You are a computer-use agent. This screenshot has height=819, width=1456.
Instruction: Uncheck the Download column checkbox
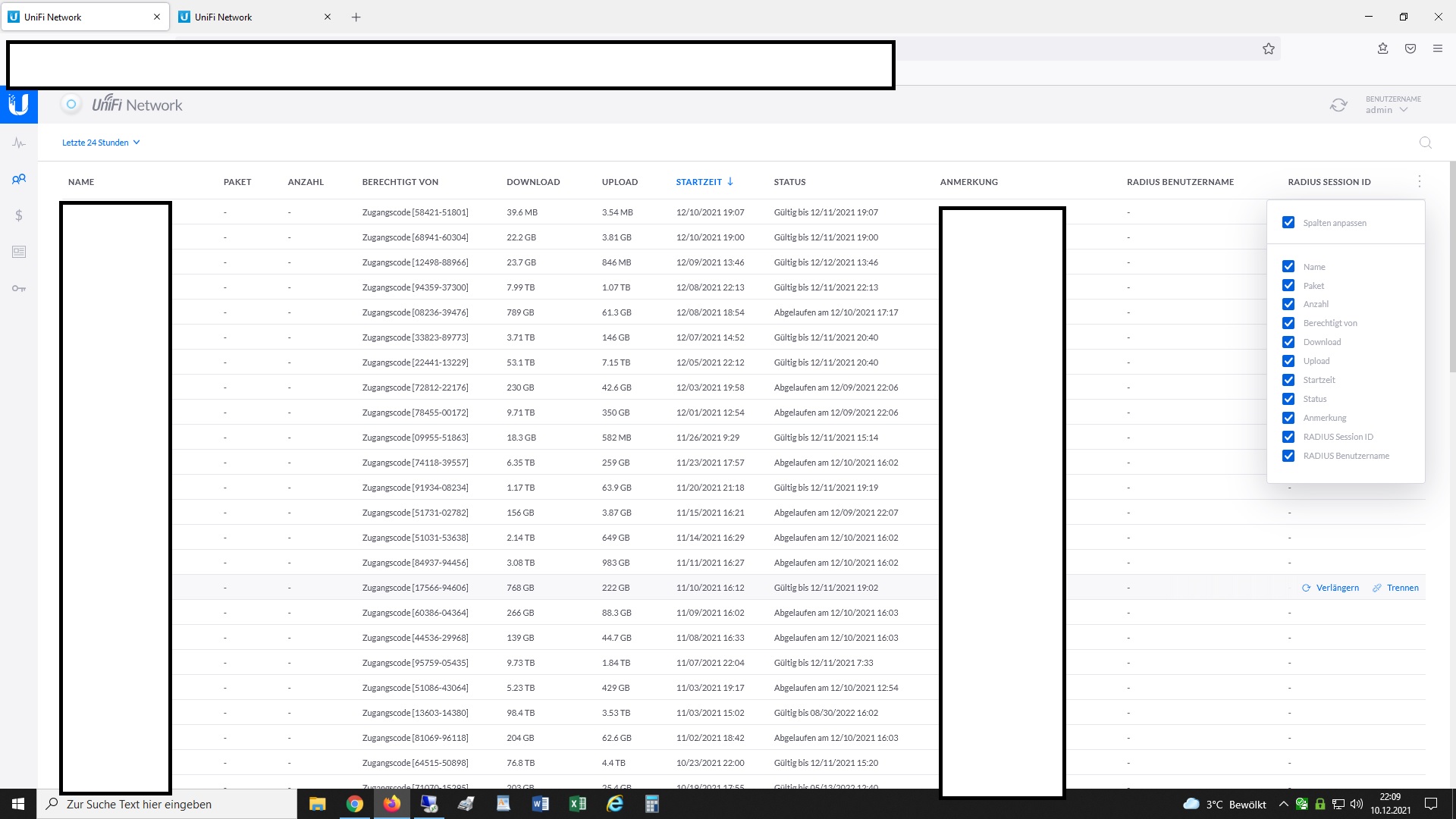point(1288,342)
